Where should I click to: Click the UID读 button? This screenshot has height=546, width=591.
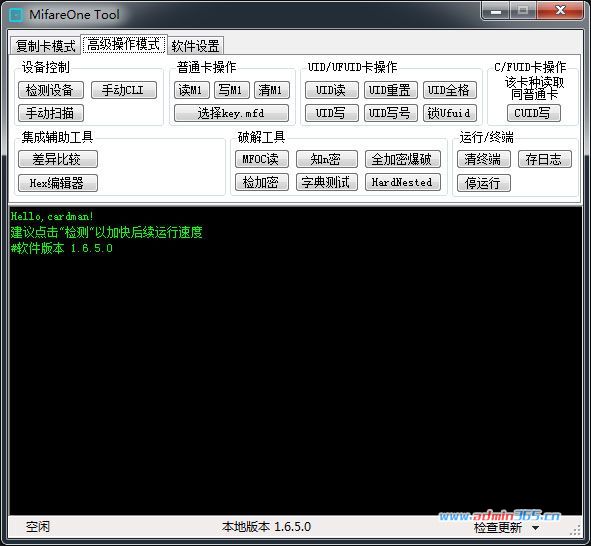tap(331, 90)
